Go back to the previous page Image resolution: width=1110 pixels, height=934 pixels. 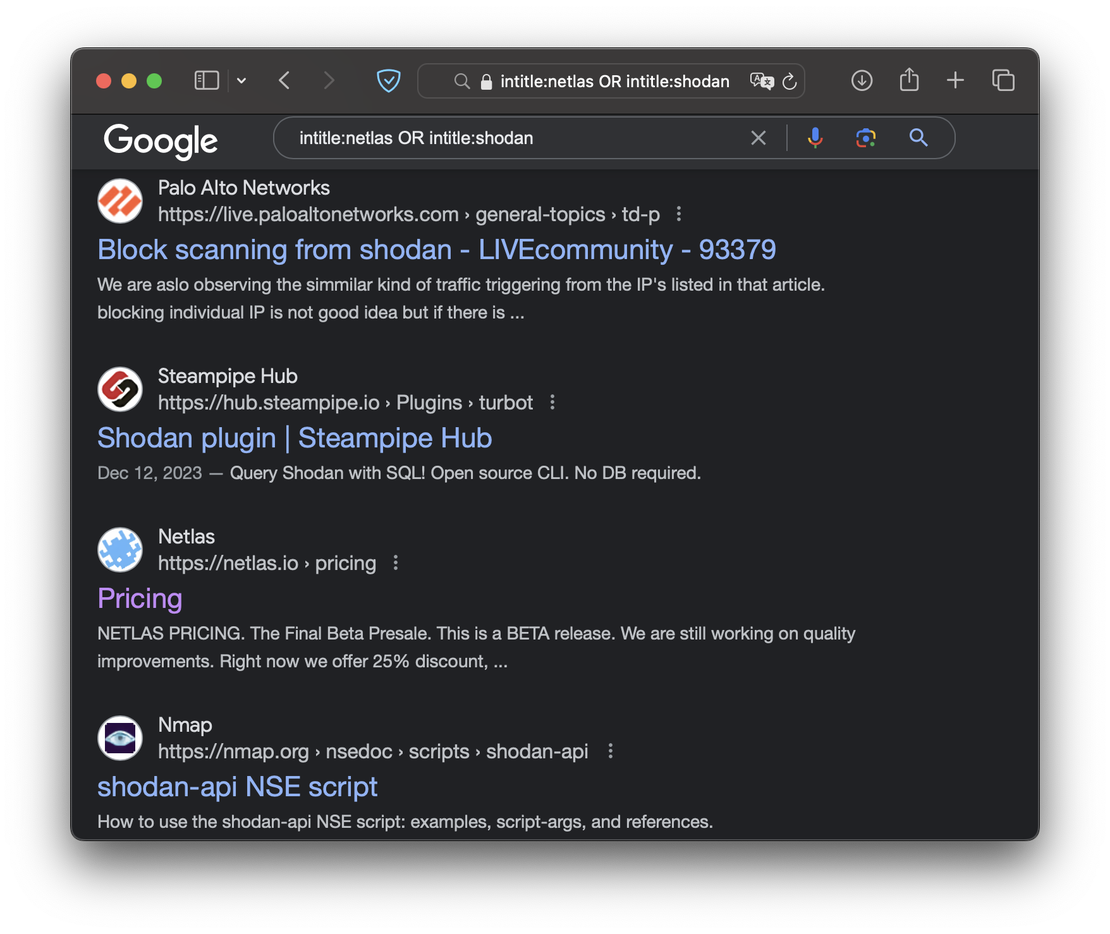coord(284,81)
